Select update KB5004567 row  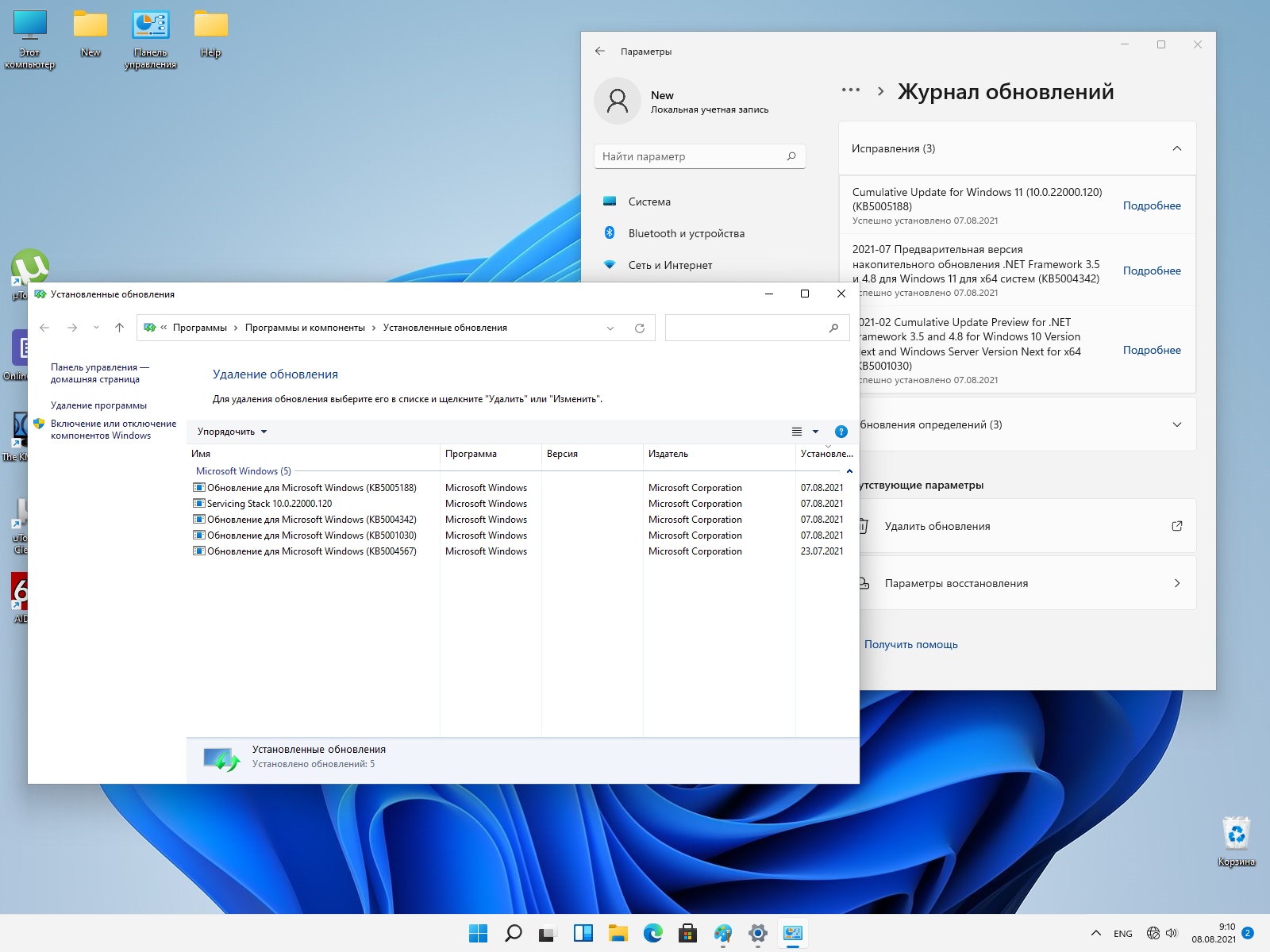(x=520, y=551)
